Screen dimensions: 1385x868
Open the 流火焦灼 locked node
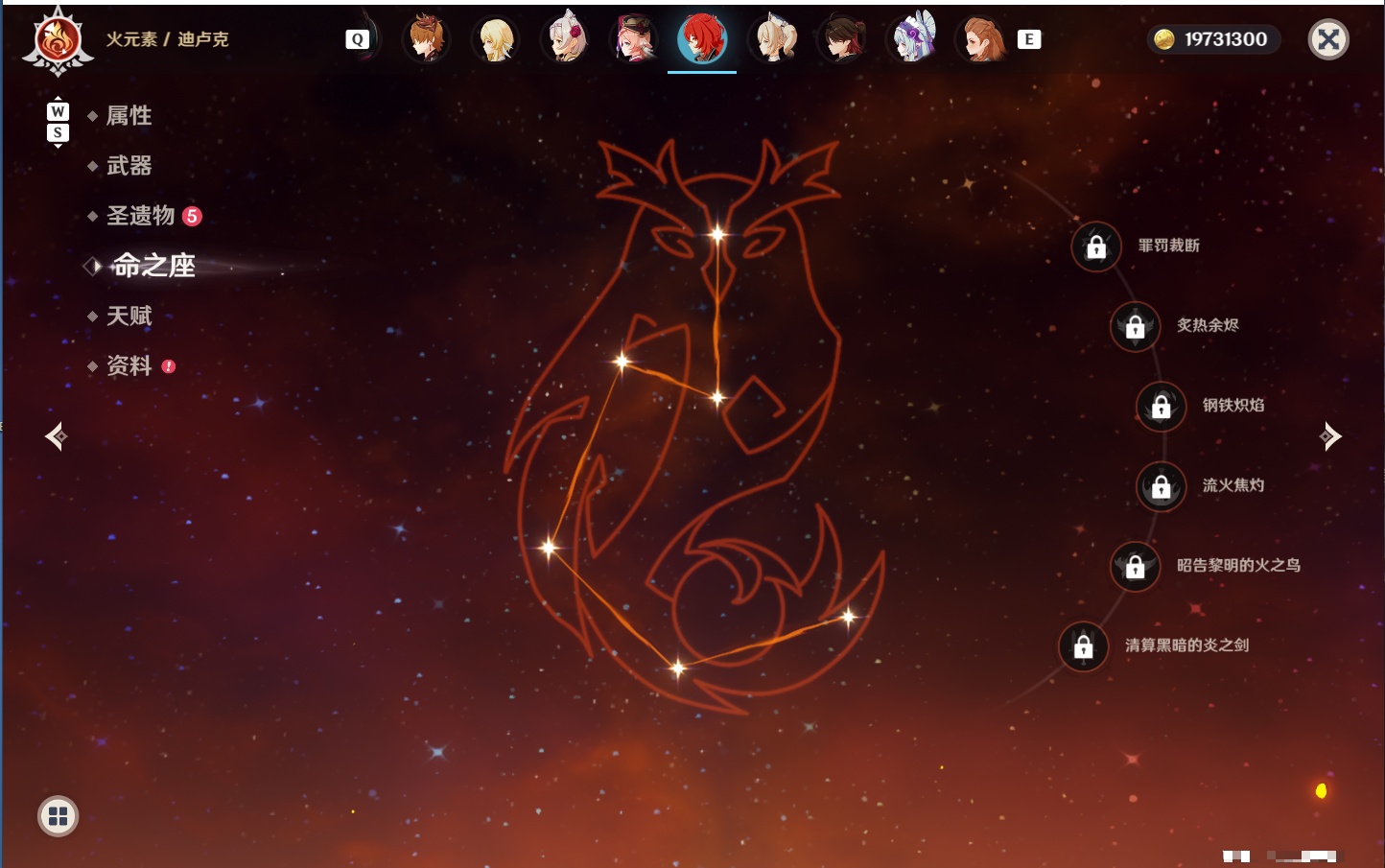point(1162,486)
